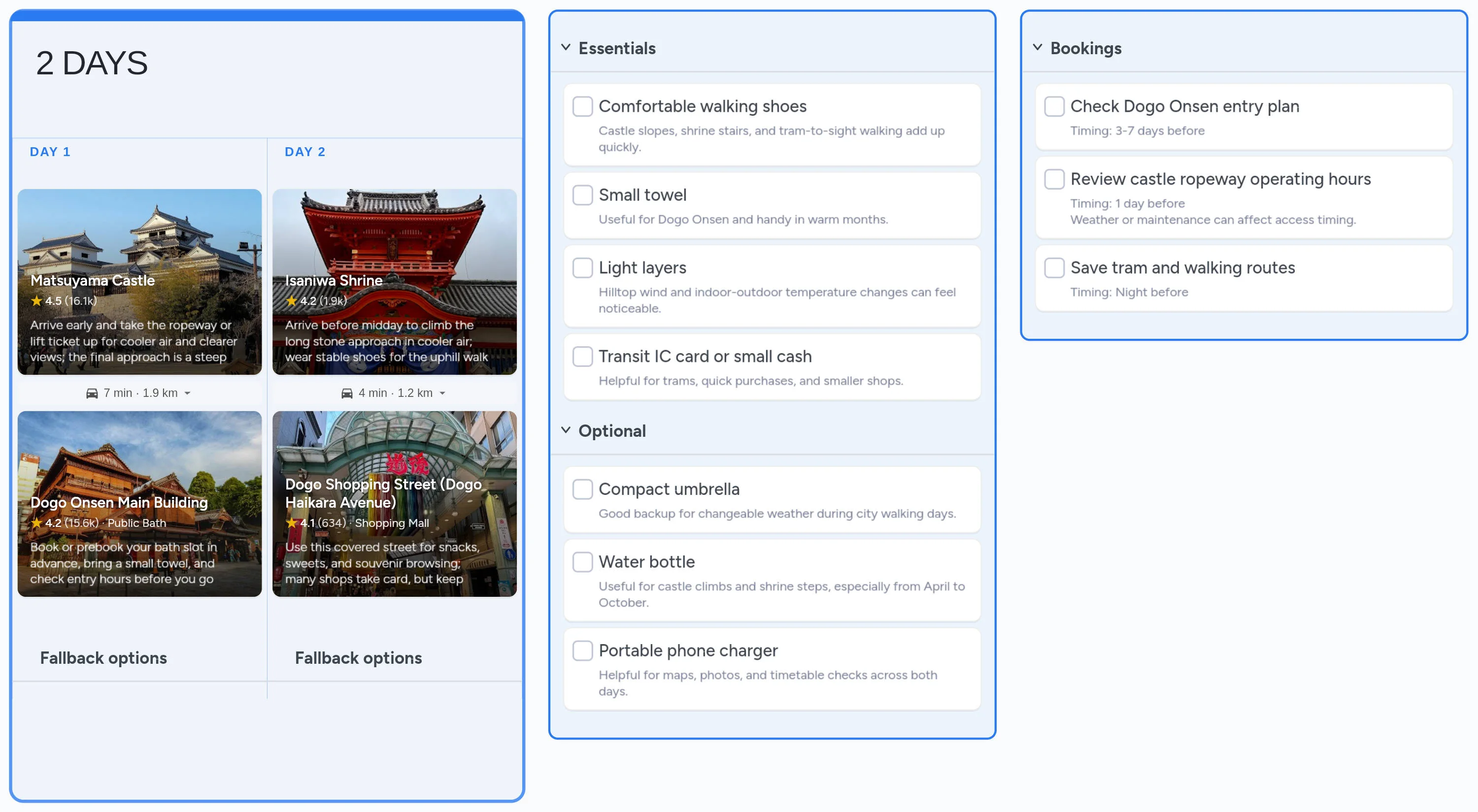
Task: Select the DAY 1 column header
Action: point(50,152)
